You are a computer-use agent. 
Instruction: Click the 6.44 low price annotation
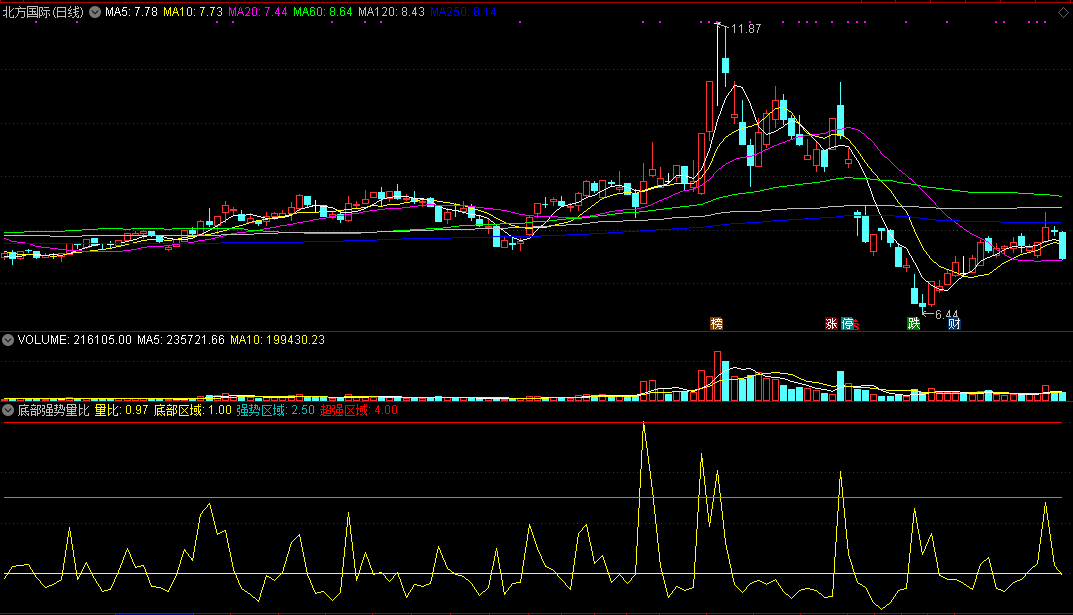(946, 315)
